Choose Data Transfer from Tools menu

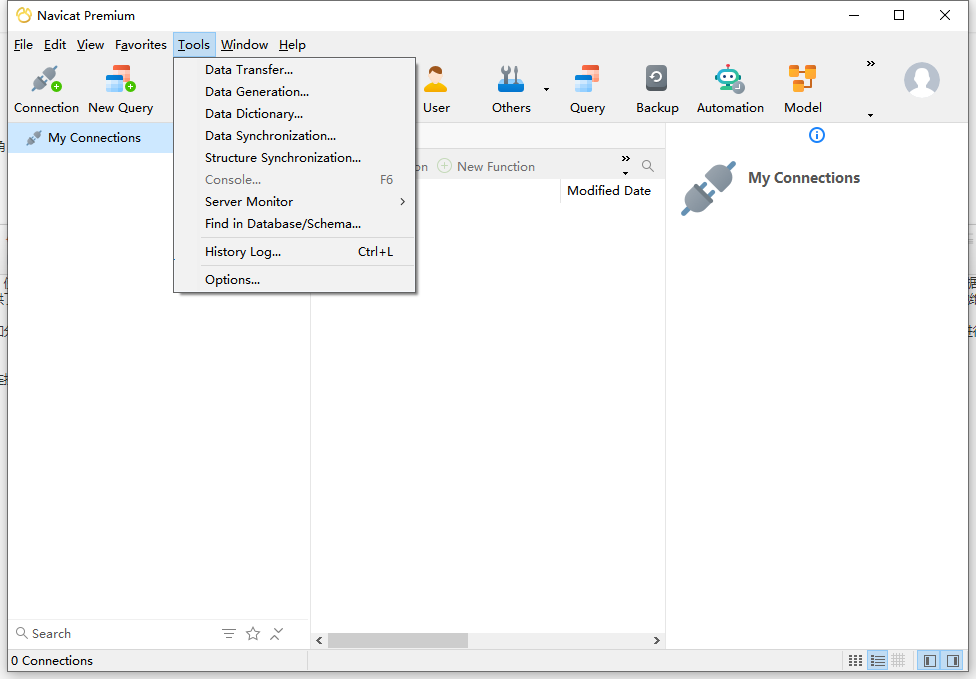pyautogui.click(x=294, y=70)
